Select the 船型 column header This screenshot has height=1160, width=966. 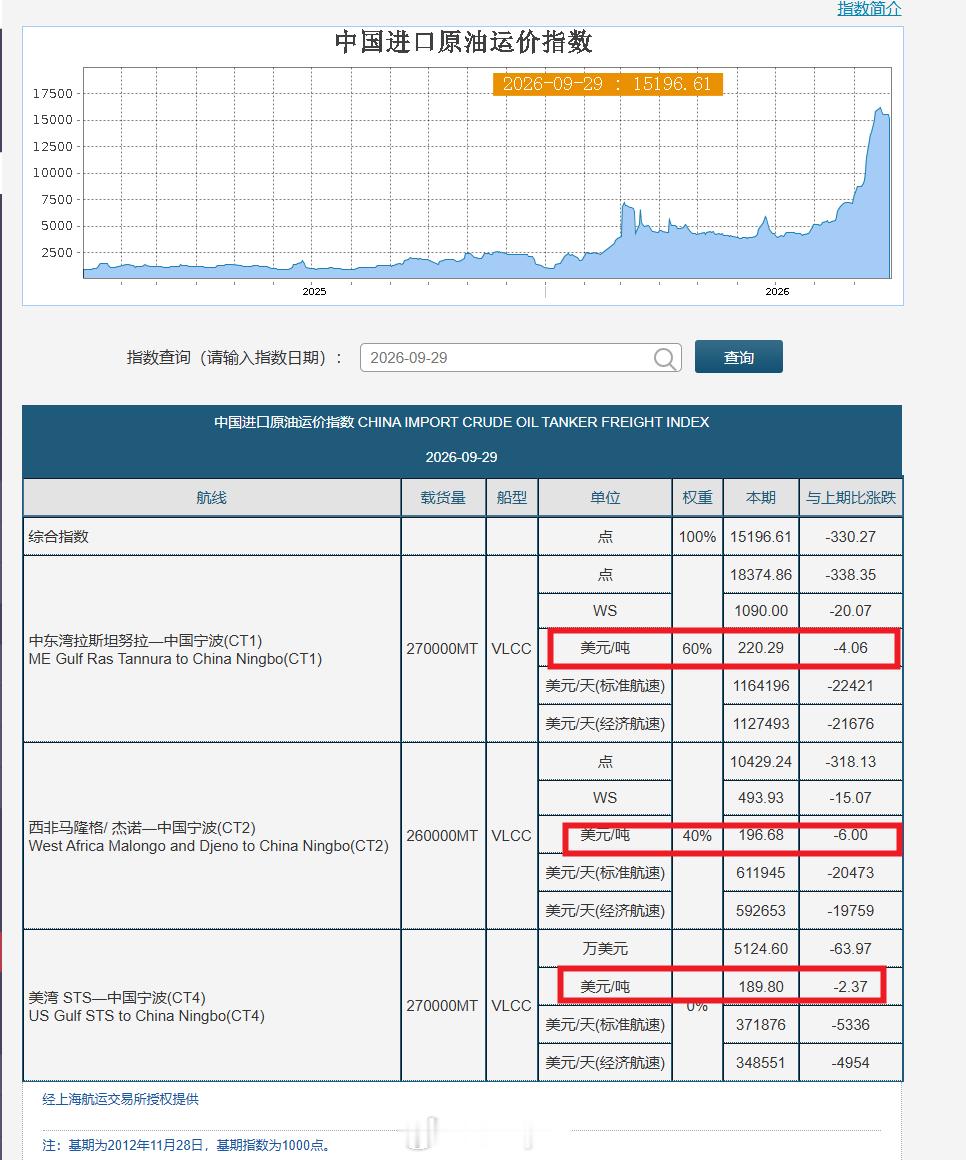click(x=512, y=498)
